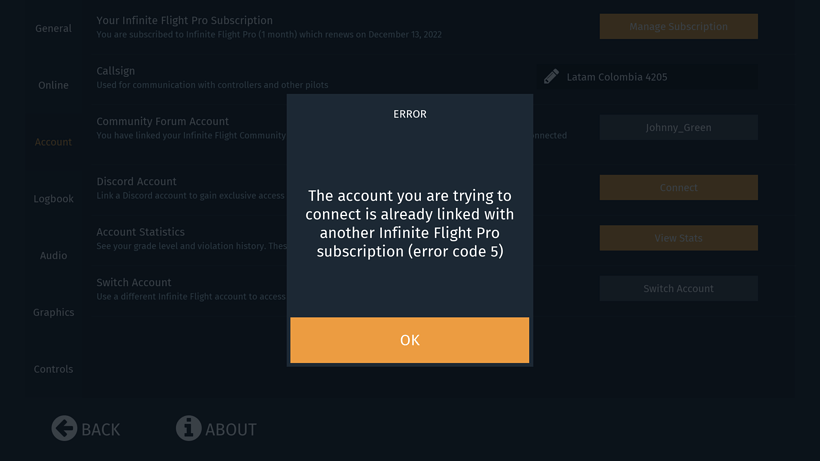Select the Account tab
Viewport: 820px width, 461px height.
53,142
